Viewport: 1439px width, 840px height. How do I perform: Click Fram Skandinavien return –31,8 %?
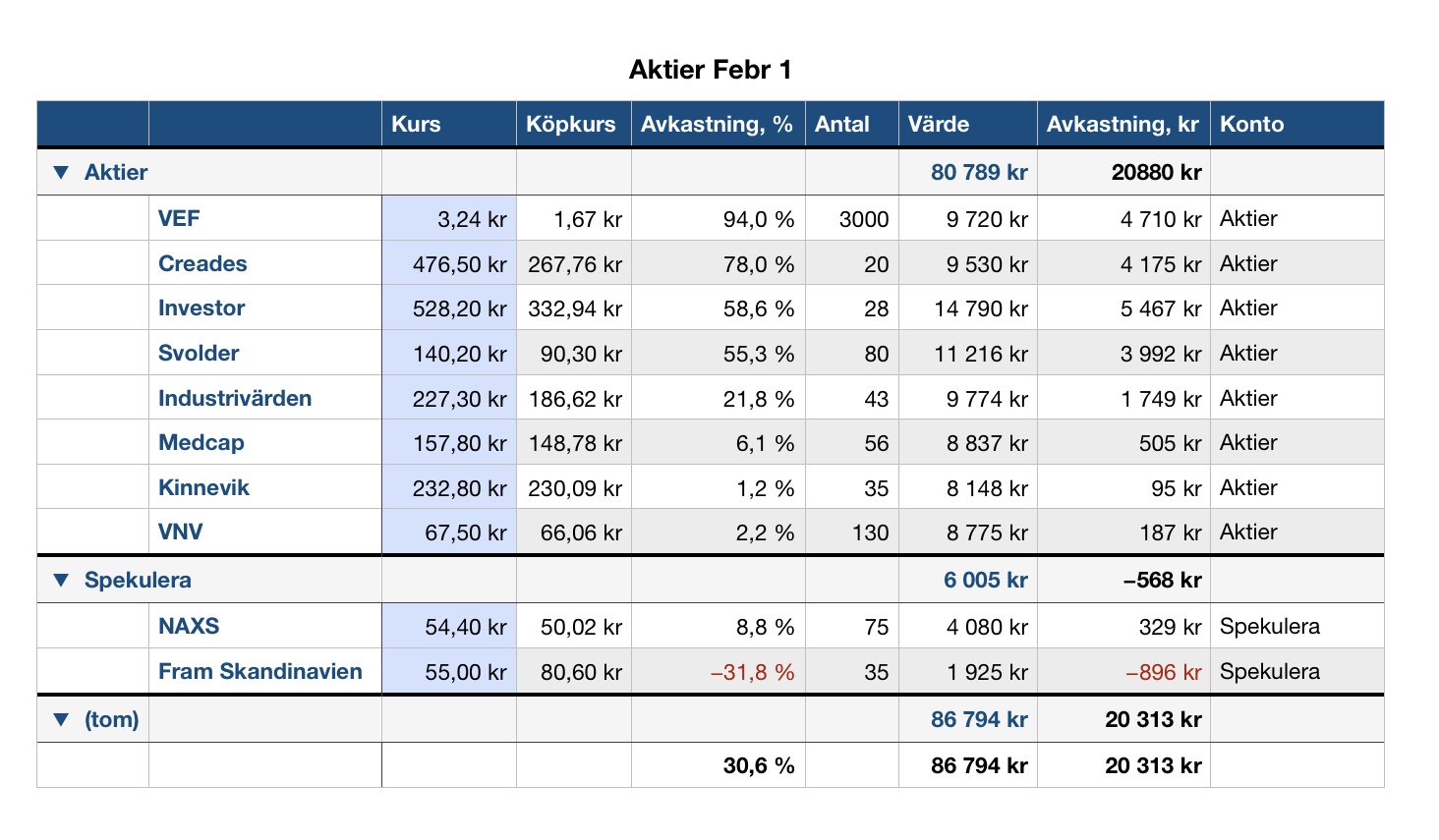point(719,671)
